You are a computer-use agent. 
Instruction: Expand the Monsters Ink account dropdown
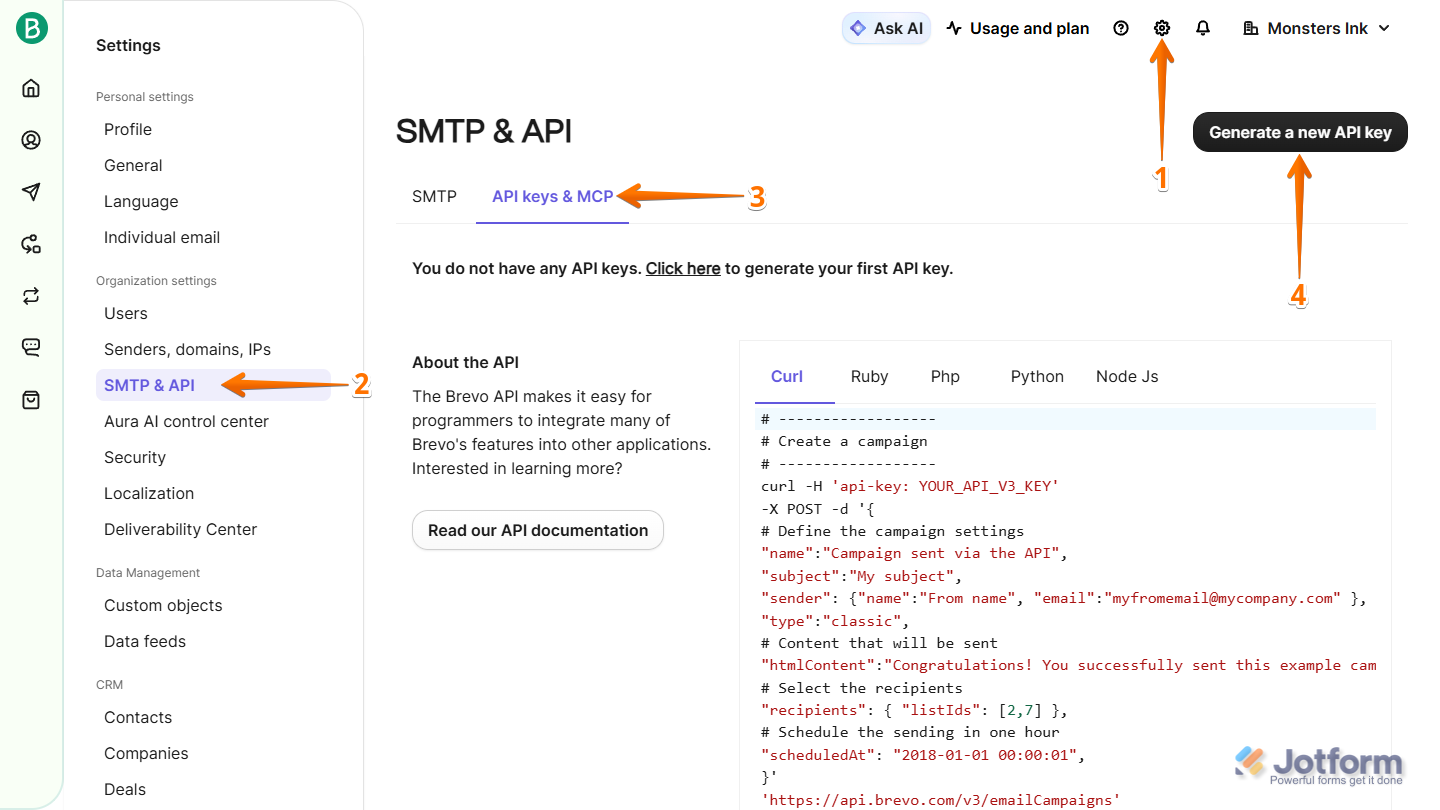(1316, 28)
